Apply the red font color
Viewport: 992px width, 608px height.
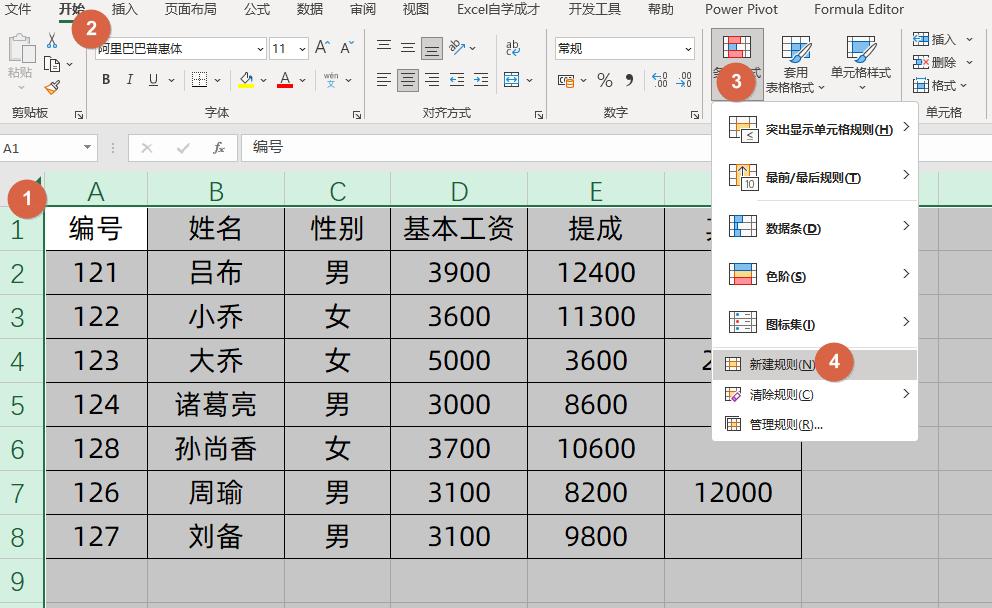click(x=286, y=79)
